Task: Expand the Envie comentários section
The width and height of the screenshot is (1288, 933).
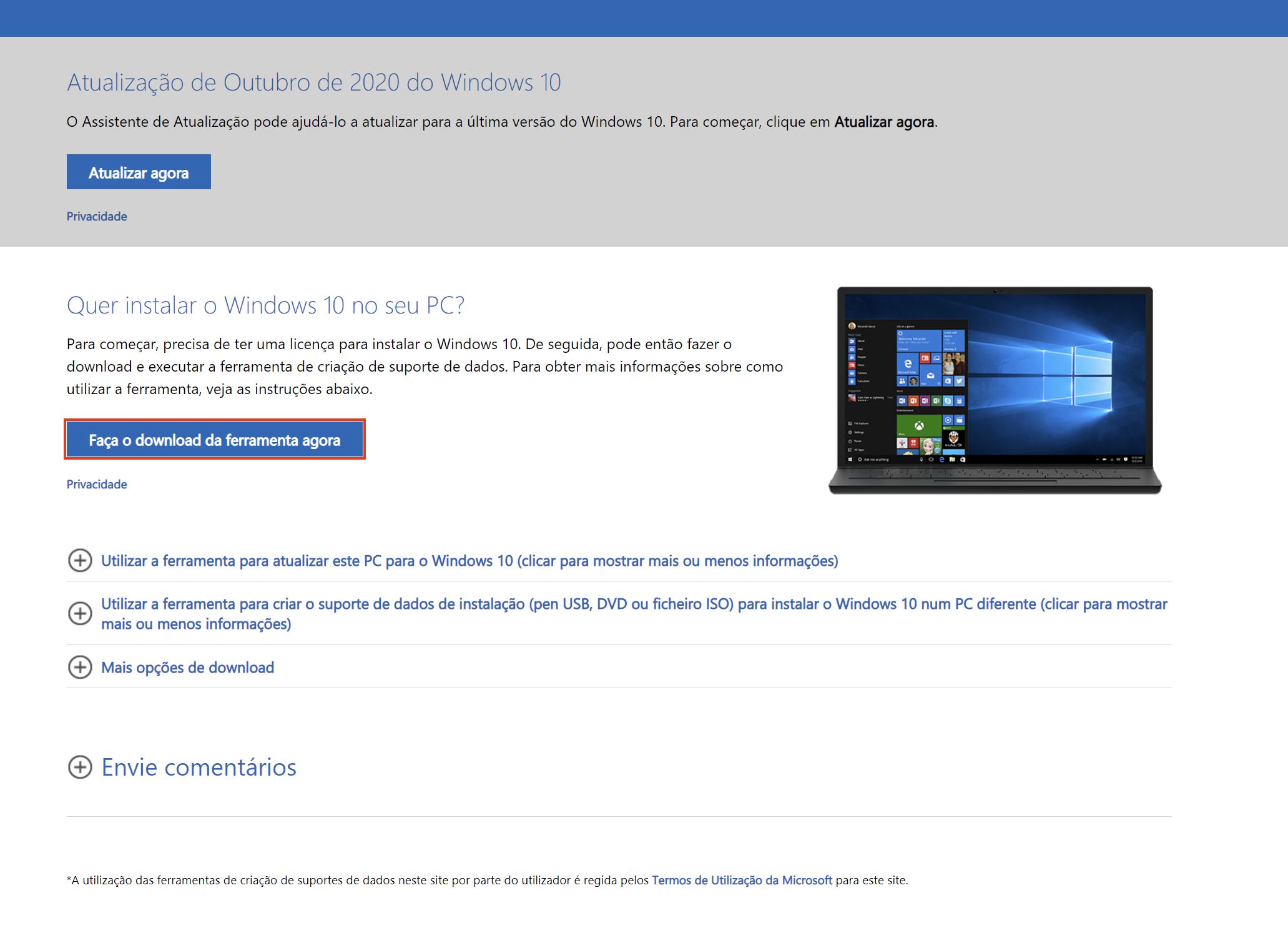Action: pos(199,768)
